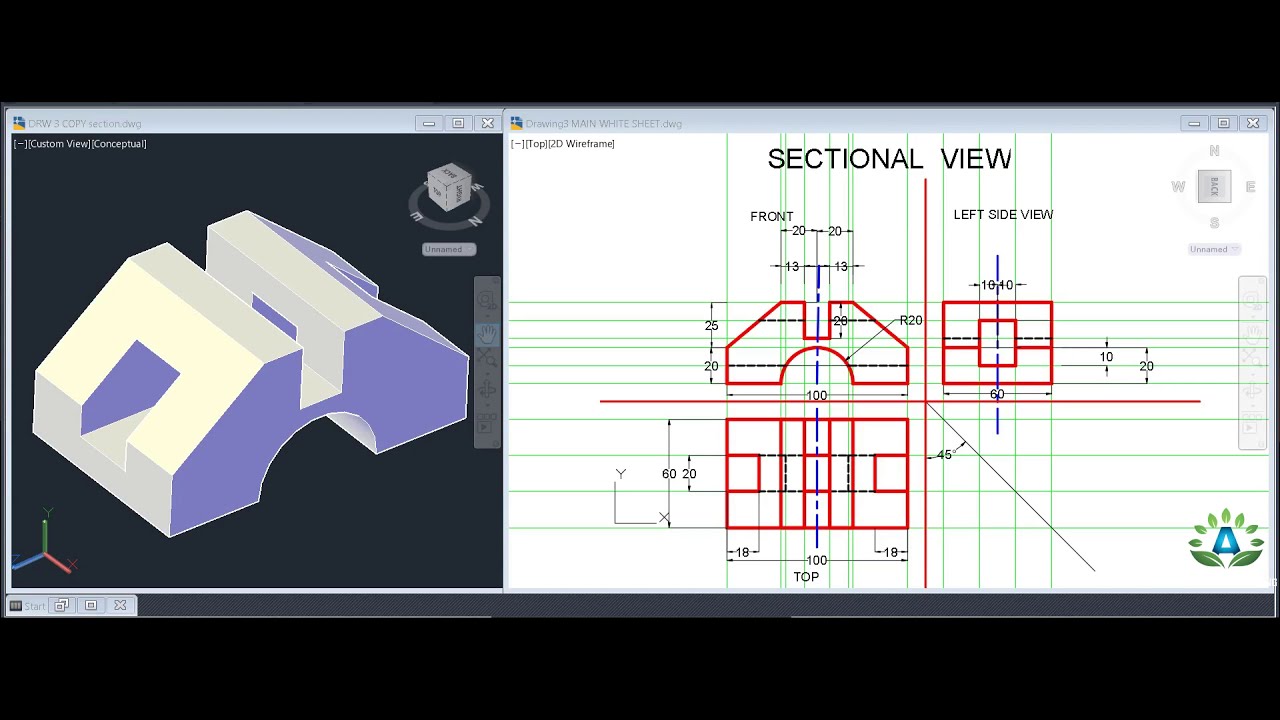This screenshot has width=1280, height=720.
Task: Click the Y-X UCS icon in 2D window
Action: [x=640, y=496]
